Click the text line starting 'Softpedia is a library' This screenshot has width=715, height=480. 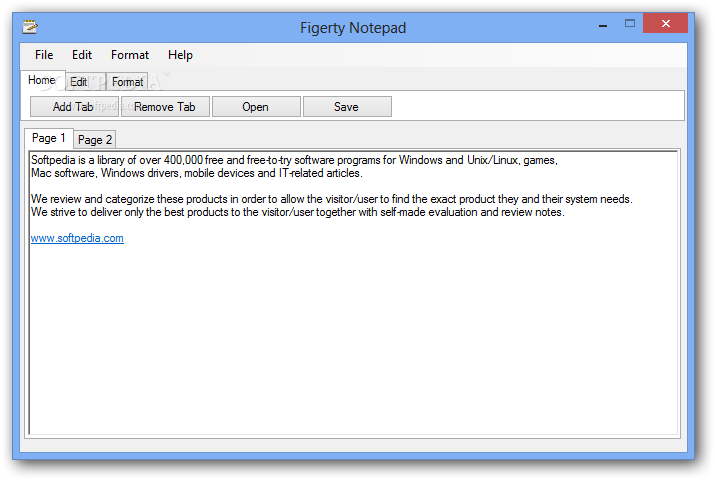pos(294,160)
